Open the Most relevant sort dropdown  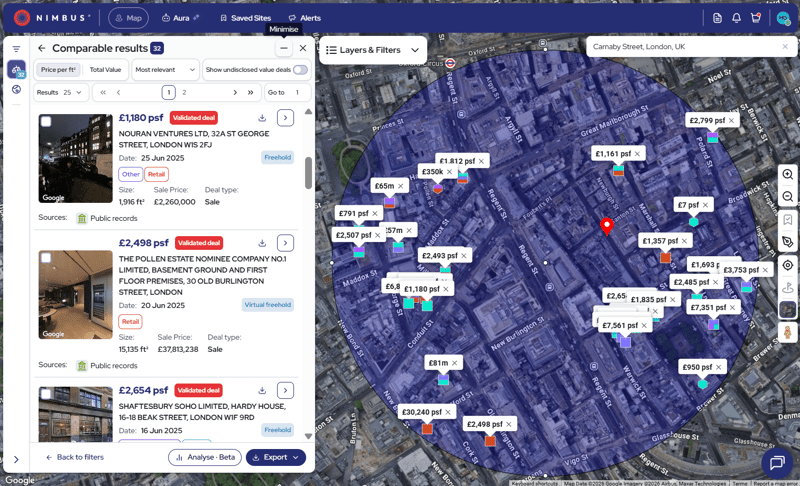165,70
